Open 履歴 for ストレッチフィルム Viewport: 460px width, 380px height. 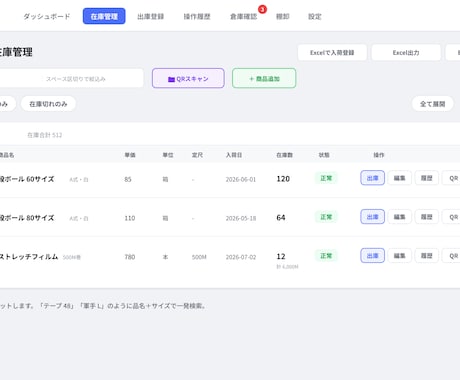427,256
